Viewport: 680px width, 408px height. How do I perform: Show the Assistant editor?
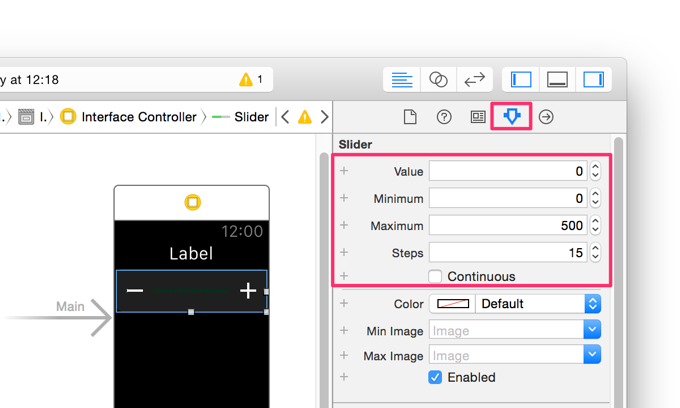(x=438, y=80)
